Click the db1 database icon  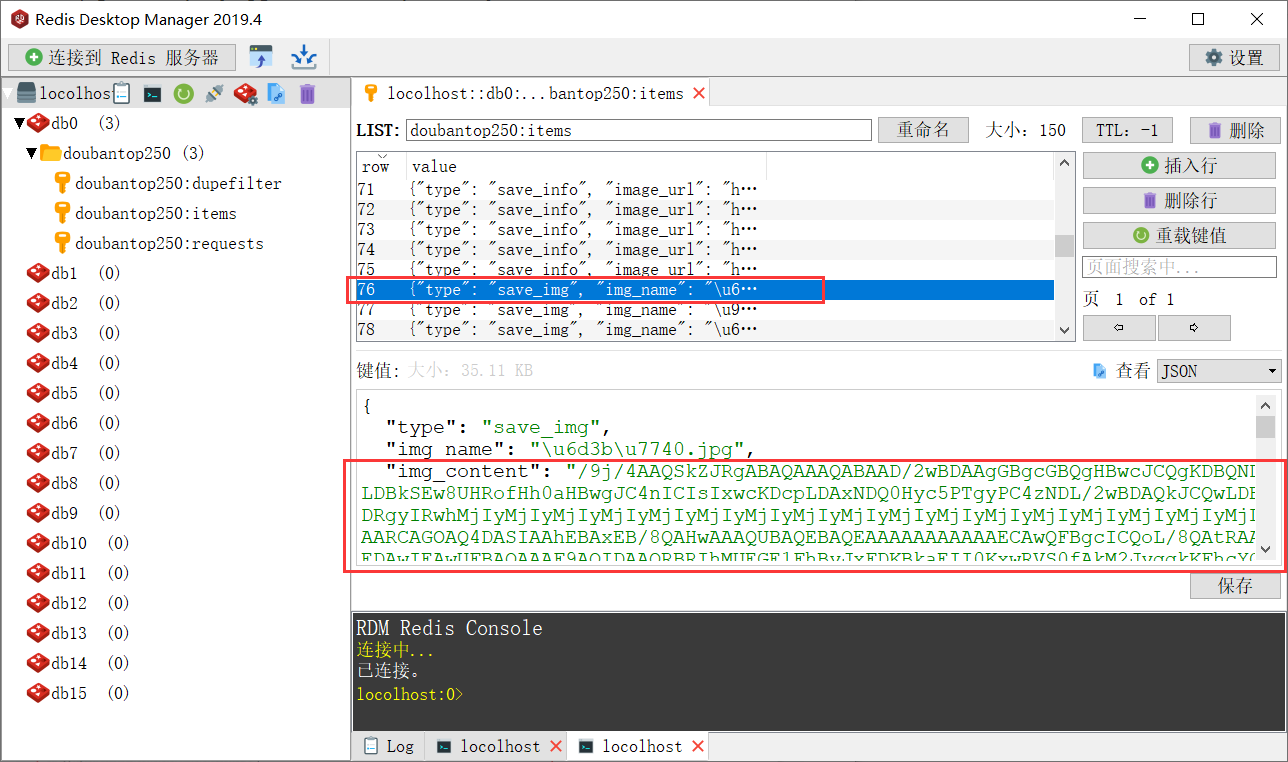(38, 273)
